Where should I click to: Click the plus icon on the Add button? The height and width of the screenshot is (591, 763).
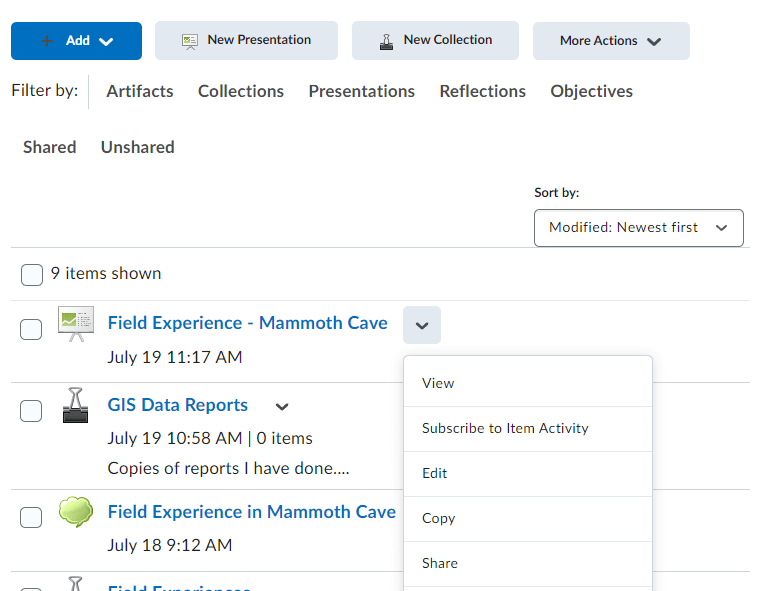tap(47, 41)
